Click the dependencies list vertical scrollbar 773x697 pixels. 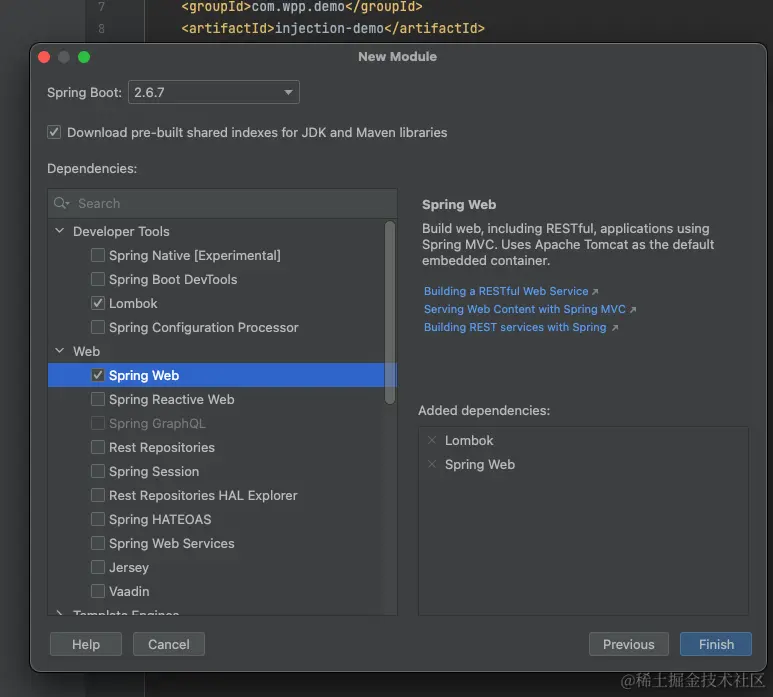coord(390,310)
